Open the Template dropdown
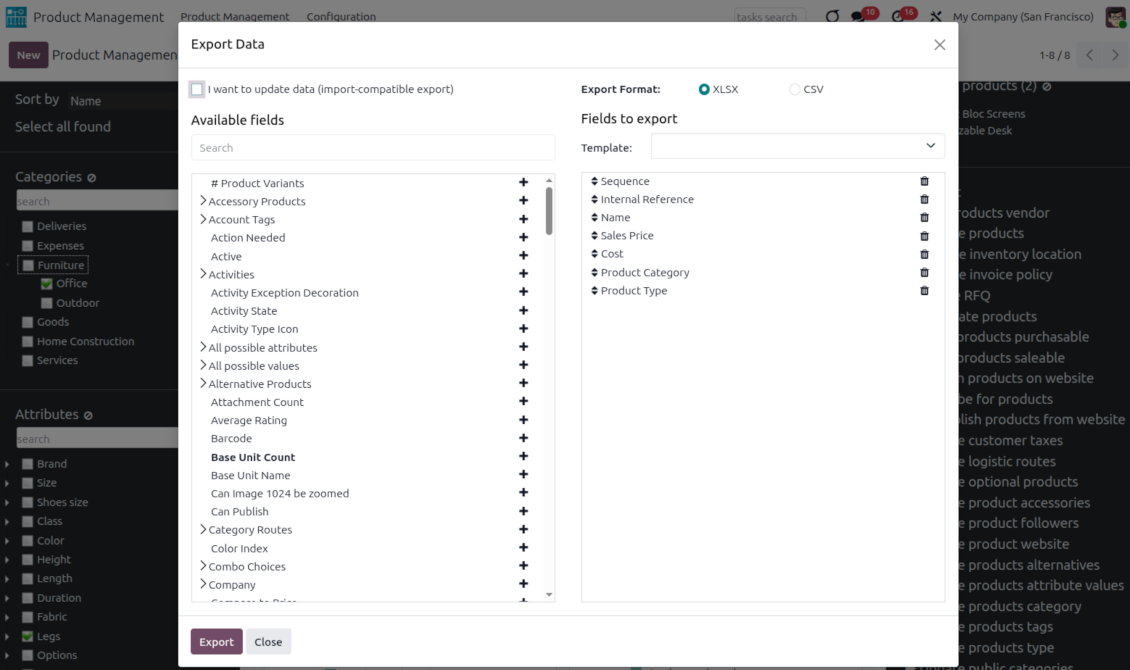The height and width of the screenshot is (670, 1130). [x=797, y=146]
